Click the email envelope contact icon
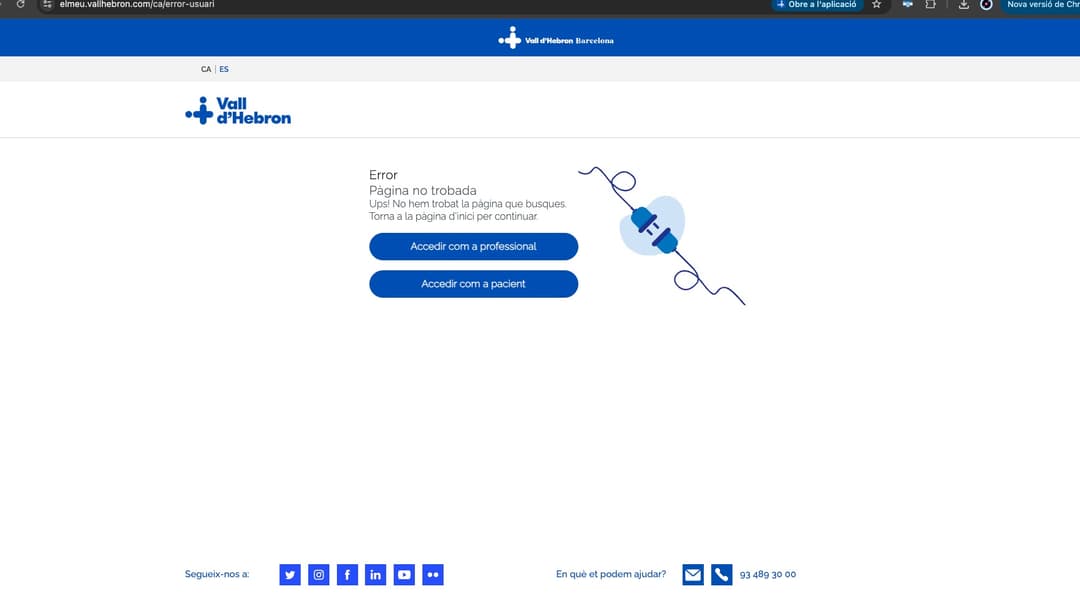The width and height of the screenshot is (1080, 593). click(x=693, y=575)
